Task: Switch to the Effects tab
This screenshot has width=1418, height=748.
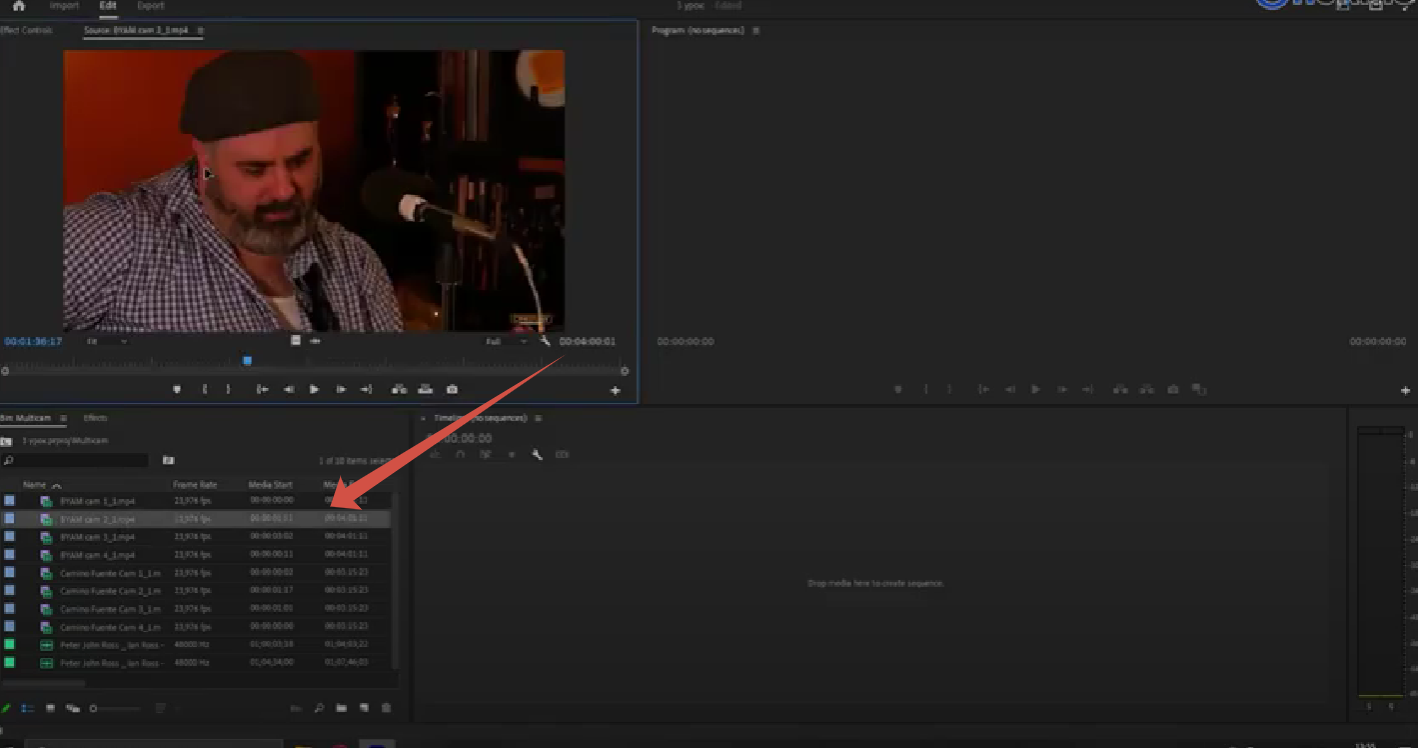Action: point(96,418)
